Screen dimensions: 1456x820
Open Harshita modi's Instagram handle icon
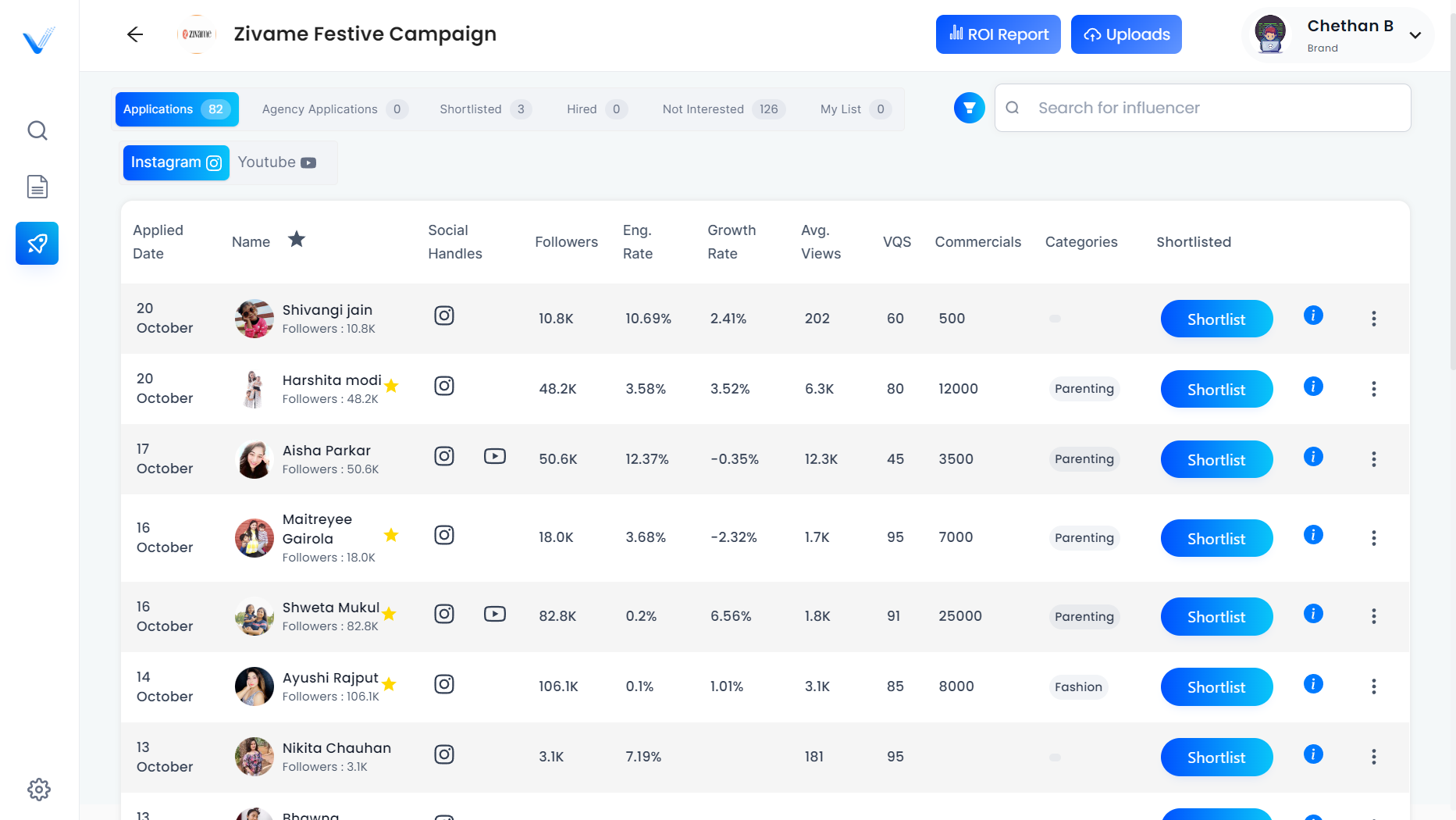pos(444,386)
